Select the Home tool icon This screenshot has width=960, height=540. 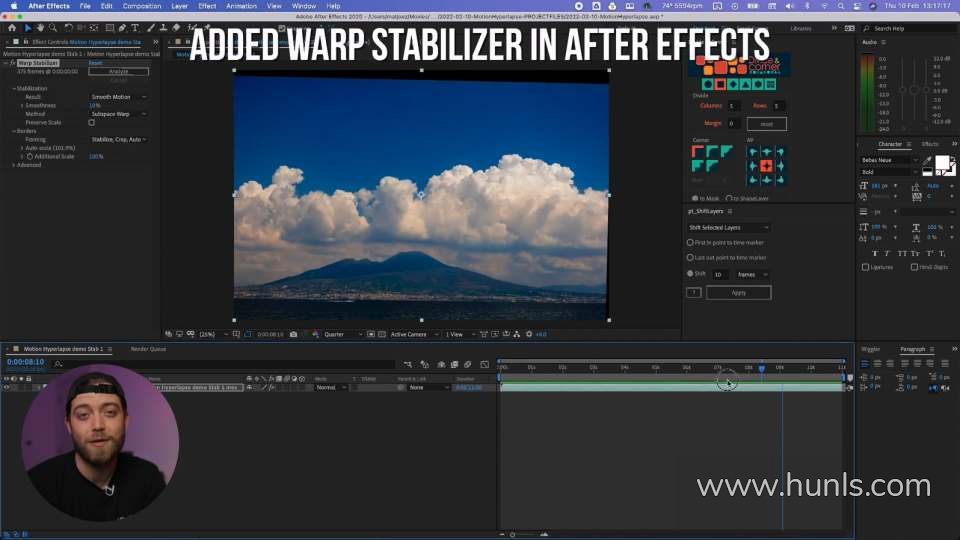coord(12,28)
